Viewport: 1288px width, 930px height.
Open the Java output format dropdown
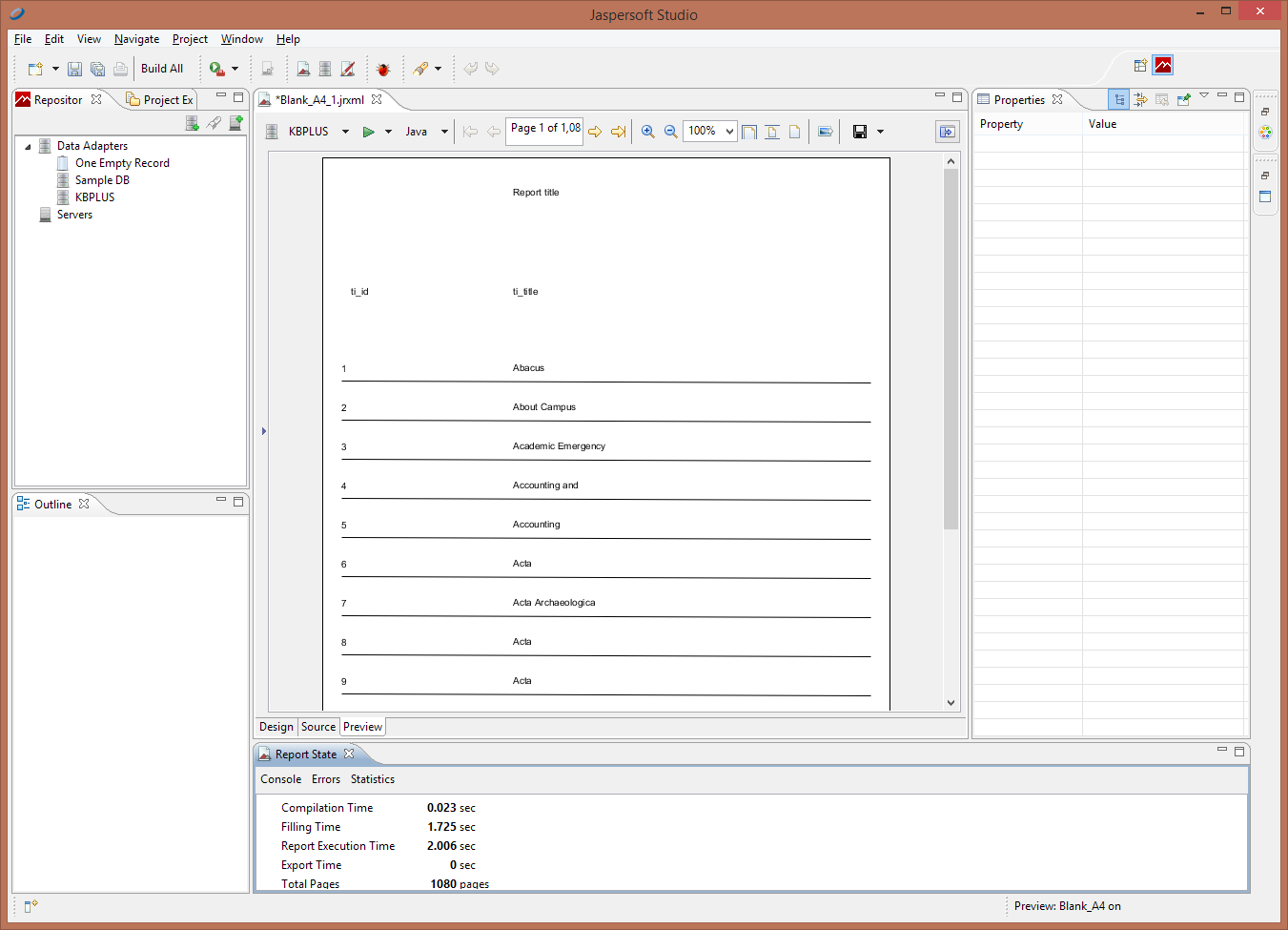tap(444, 132)
